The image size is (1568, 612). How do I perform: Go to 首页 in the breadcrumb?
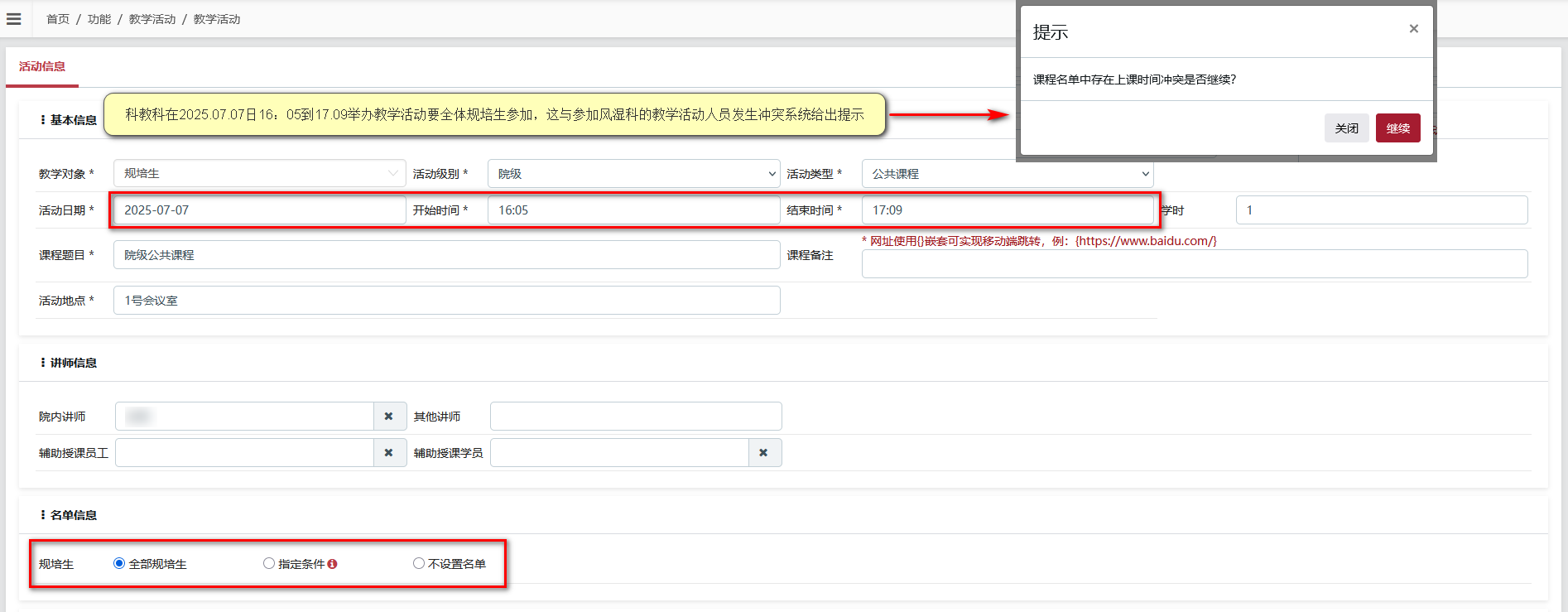click(x=58, y=19)
